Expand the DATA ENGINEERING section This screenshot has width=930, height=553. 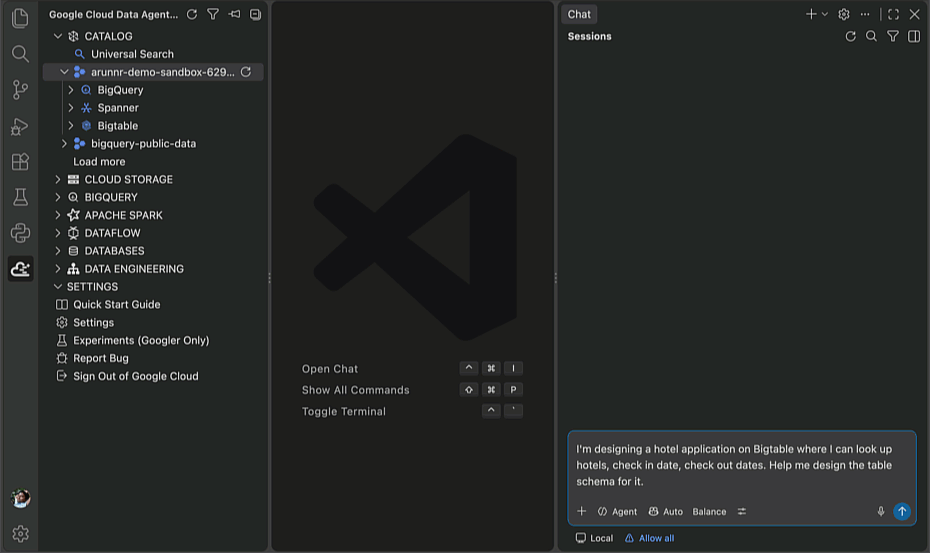point(58,269)
